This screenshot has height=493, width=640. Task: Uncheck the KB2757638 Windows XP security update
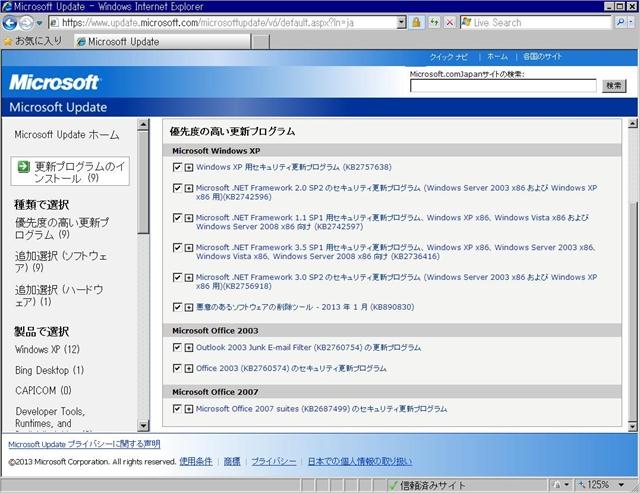pos(177,167)
